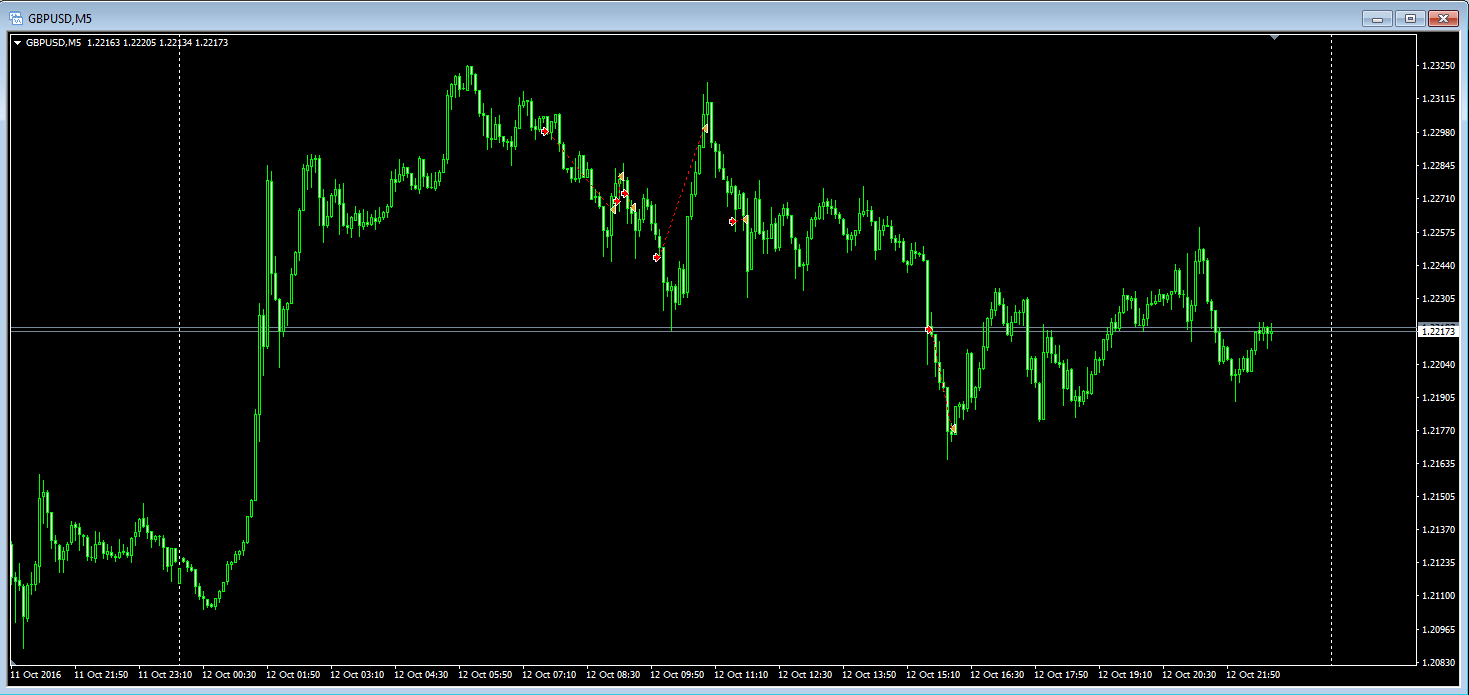Click time axis label 12 Oct 20:30
Image resolution: width=1469 pixels, height=695 pixels.
[x=1189, y=675]
